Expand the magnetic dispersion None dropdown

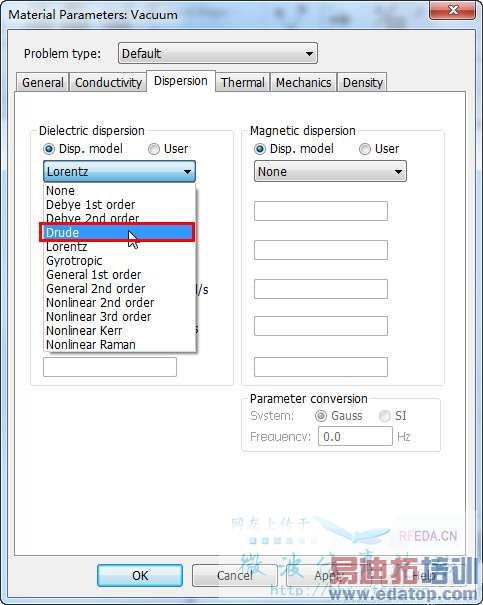(330, 171)
